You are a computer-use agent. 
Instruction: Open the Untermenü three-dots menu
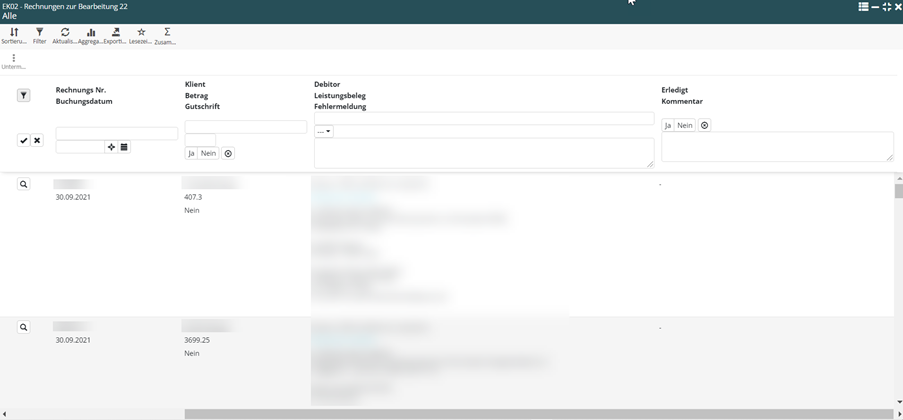click(14, 61)
